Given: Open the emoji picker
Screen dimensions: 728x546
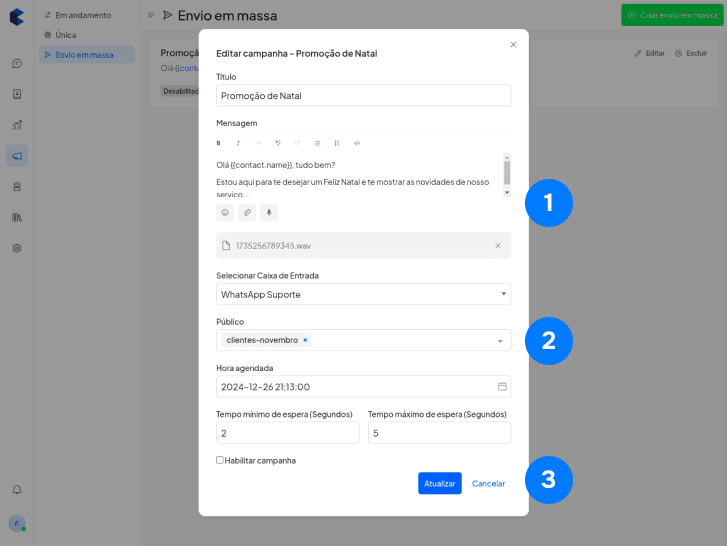Looking at the screenshot, I should point(225,213).
